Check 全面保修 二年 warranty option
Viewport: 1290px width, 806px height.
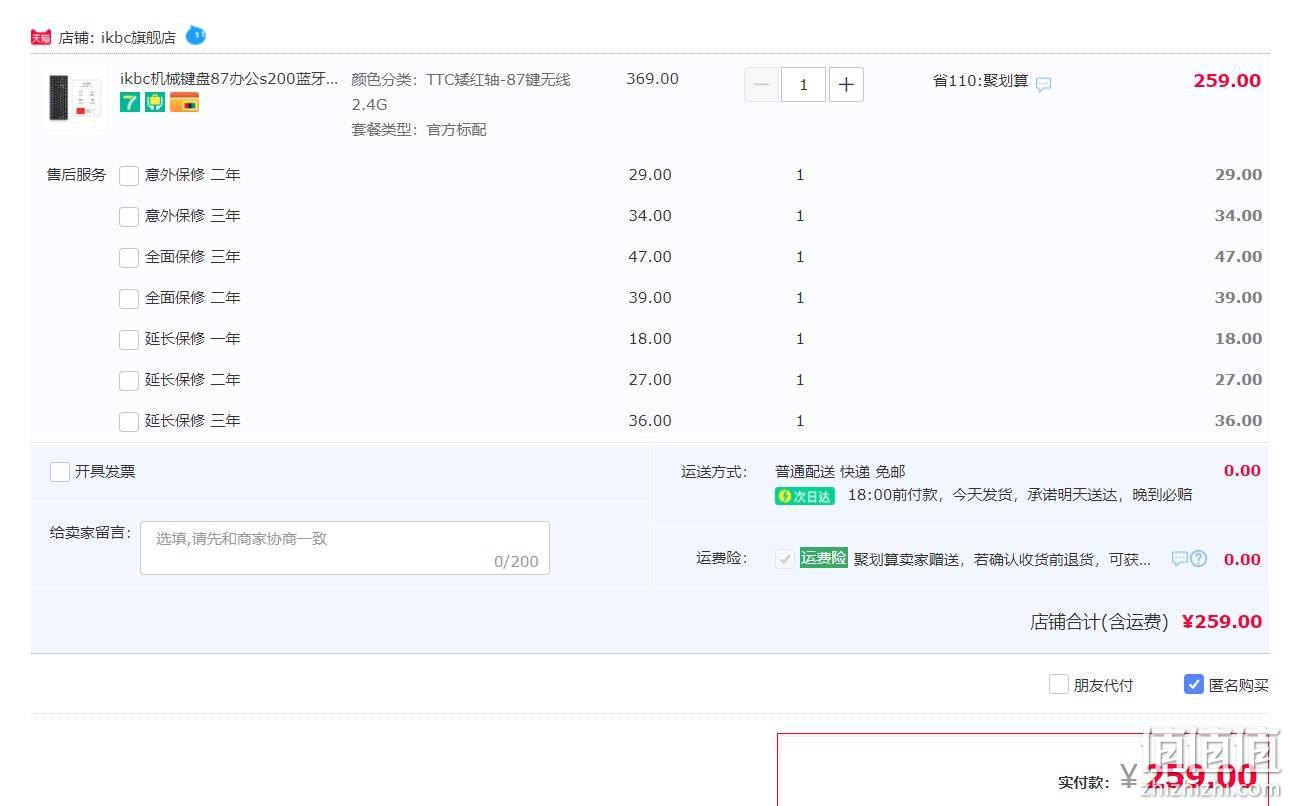[129, 299]
